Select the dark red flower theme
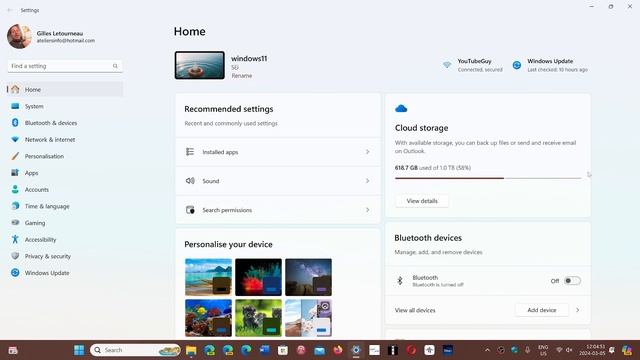The width and height of the screenshot is (640, 360). pos(258,277)
